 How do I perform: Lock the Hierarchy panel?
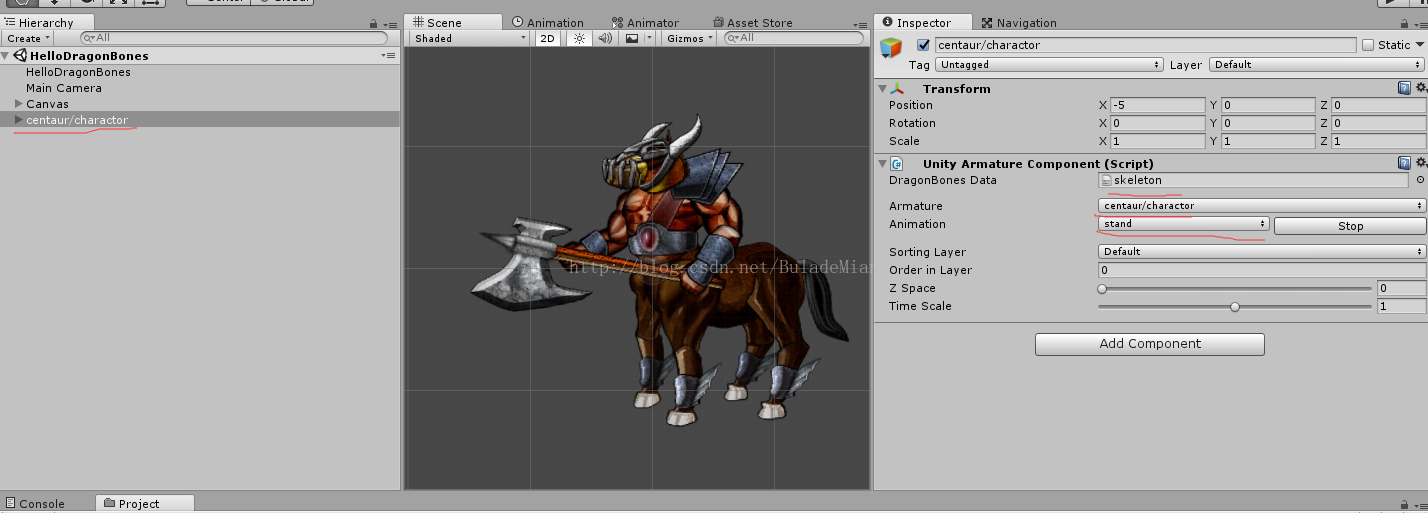coord(373,24)
